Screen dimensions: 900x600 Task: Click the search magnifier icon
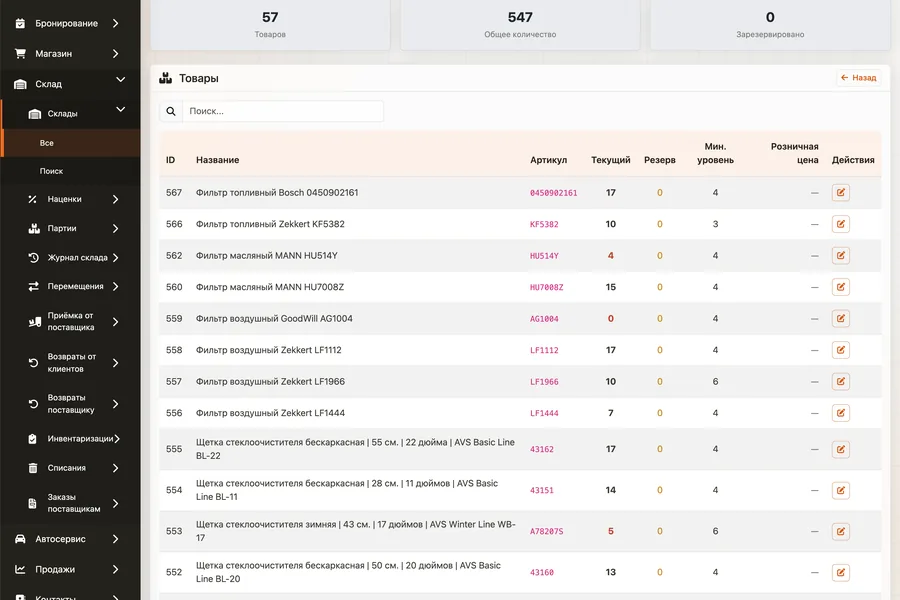click(x=170, y=111)
